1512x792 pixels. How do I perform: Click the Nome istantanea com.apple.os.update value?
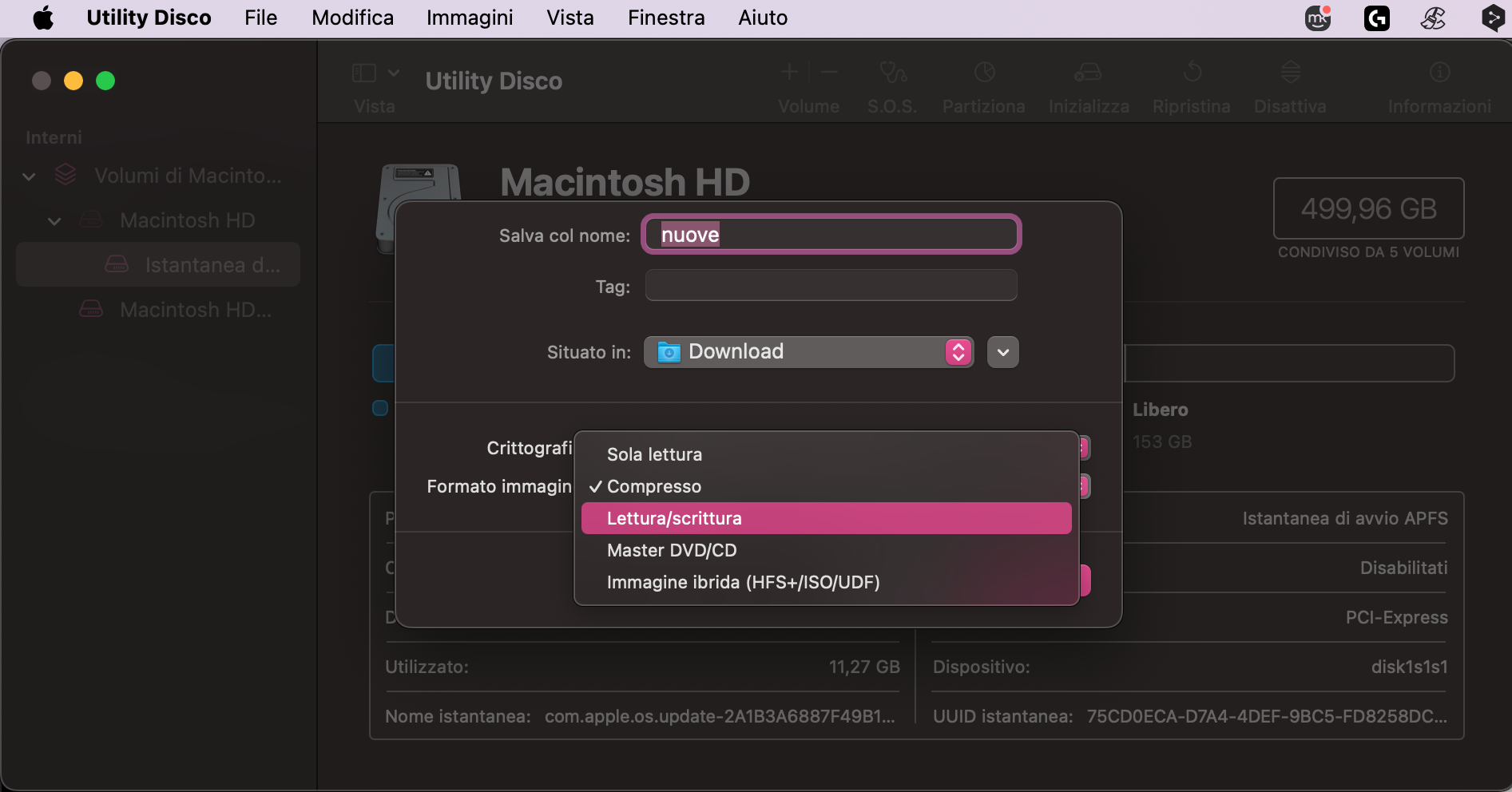(x=720, y=716)
